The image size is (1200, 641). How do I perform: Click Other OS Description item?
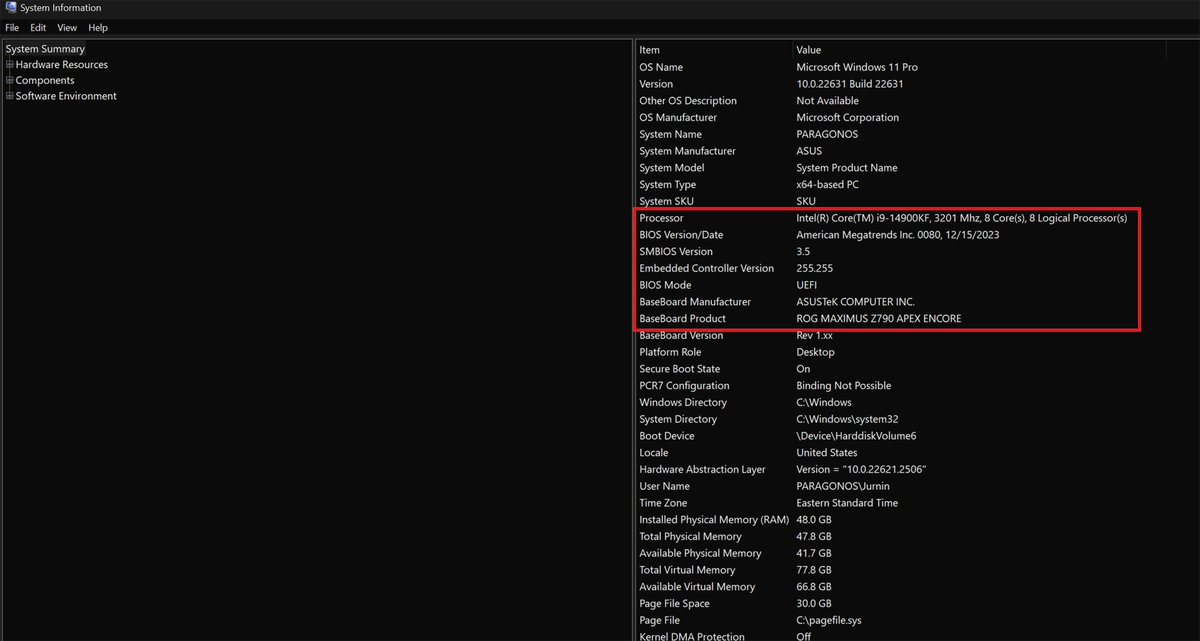point(688,101)
